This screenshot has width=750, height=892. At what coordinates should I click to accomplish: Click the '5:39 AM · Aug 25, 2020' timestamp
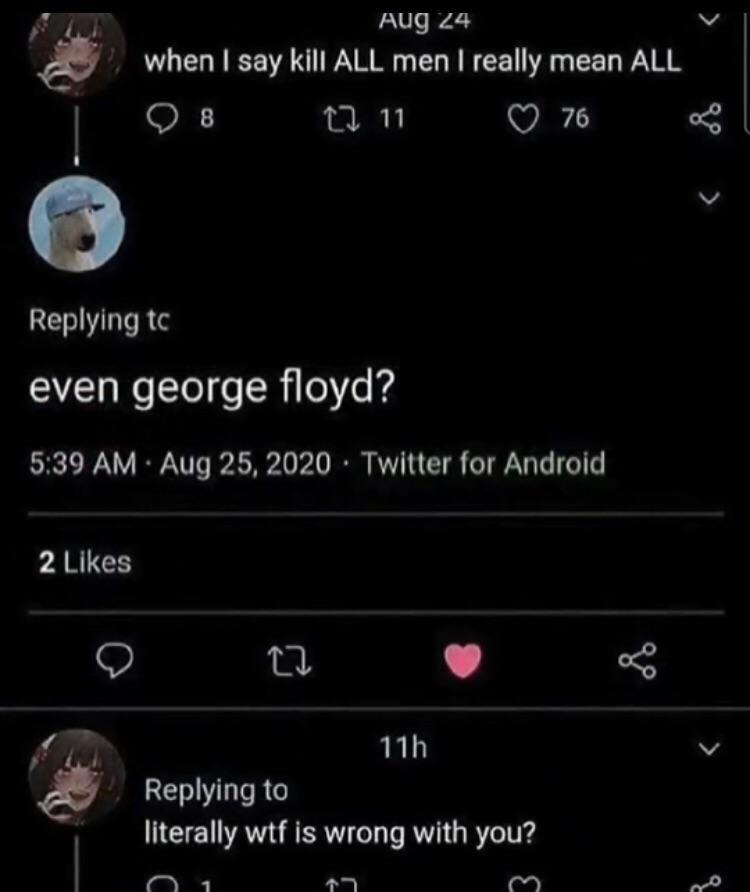[x=179, y=464]
